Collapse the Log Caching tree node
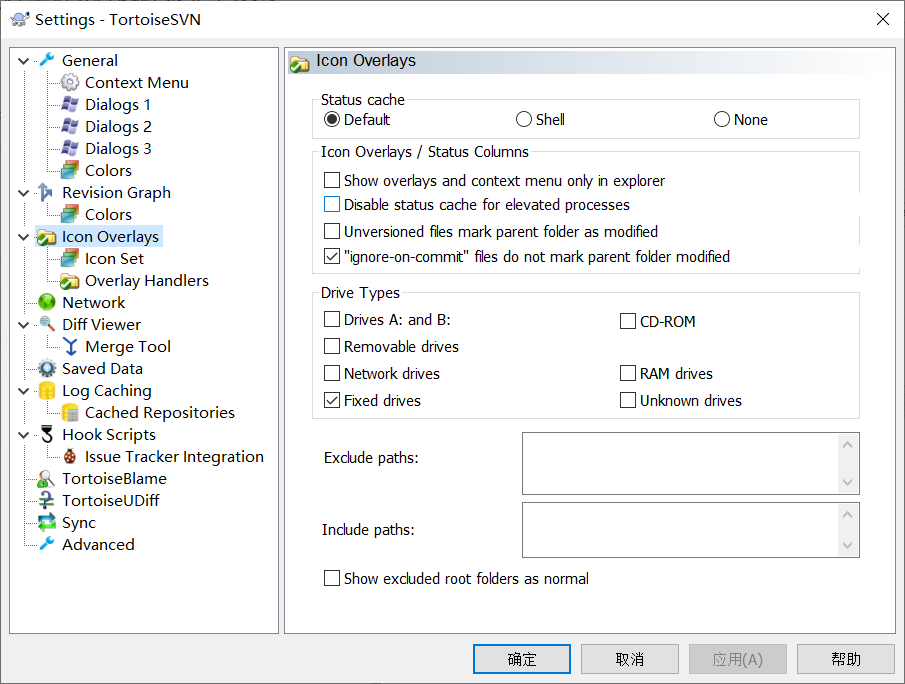The width and height of the screenshot is (905, 684). click(24, 391)
